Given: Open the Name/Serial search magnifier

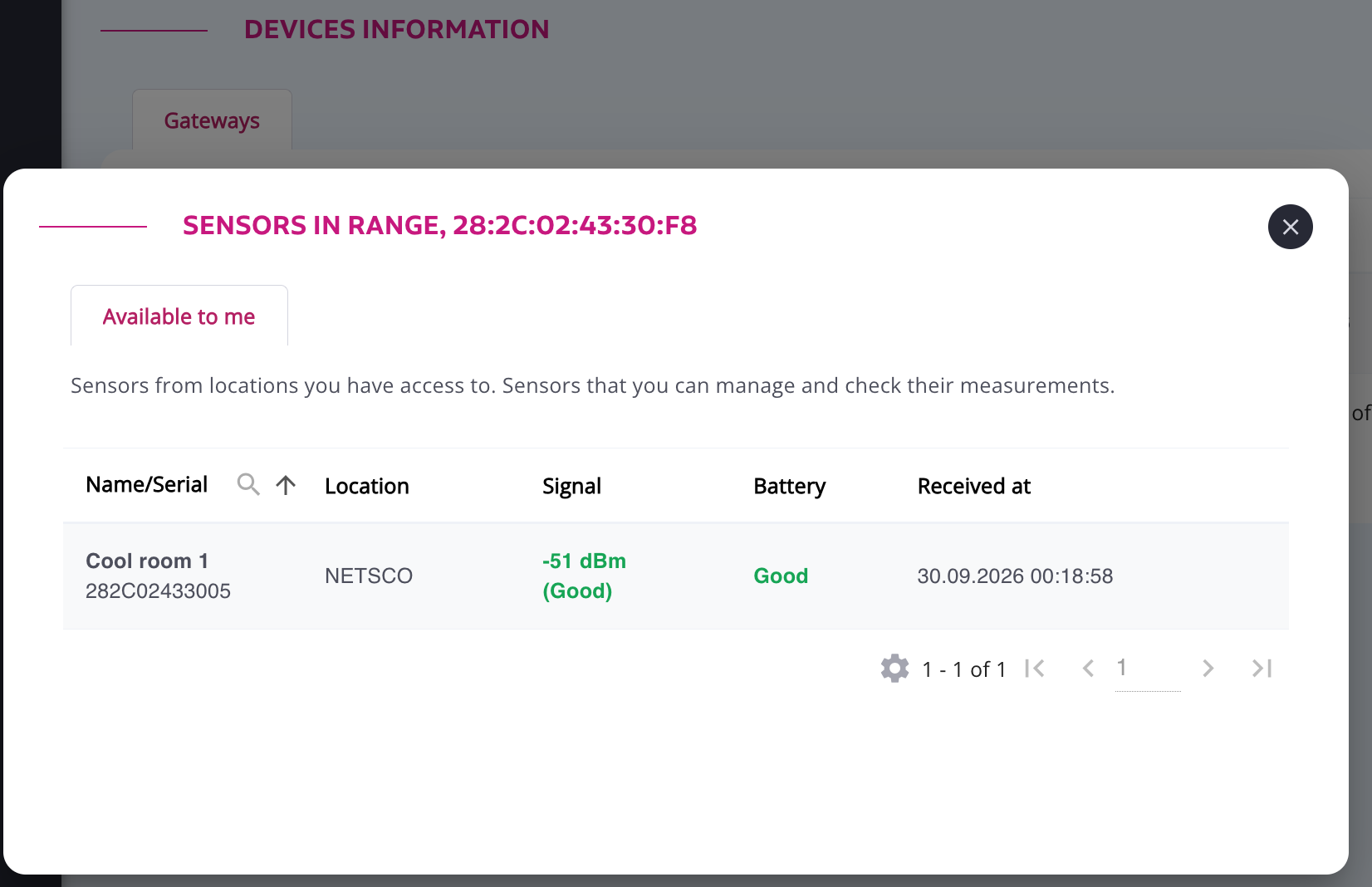Looking at the screenshot, I should tap(248, 484).
